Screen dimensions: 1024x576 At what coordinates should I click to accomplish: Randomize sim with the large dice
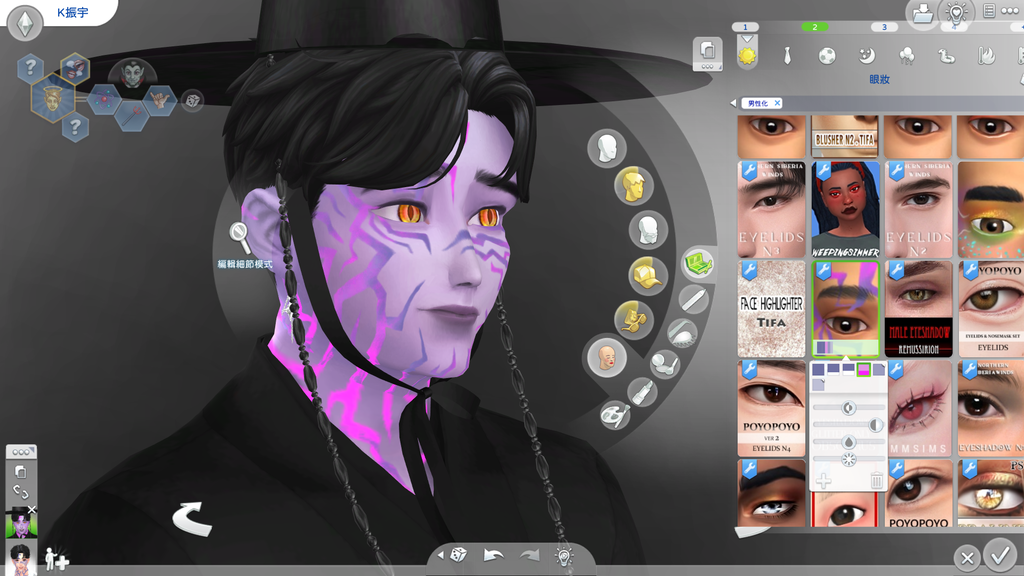(x=458, y=554)
